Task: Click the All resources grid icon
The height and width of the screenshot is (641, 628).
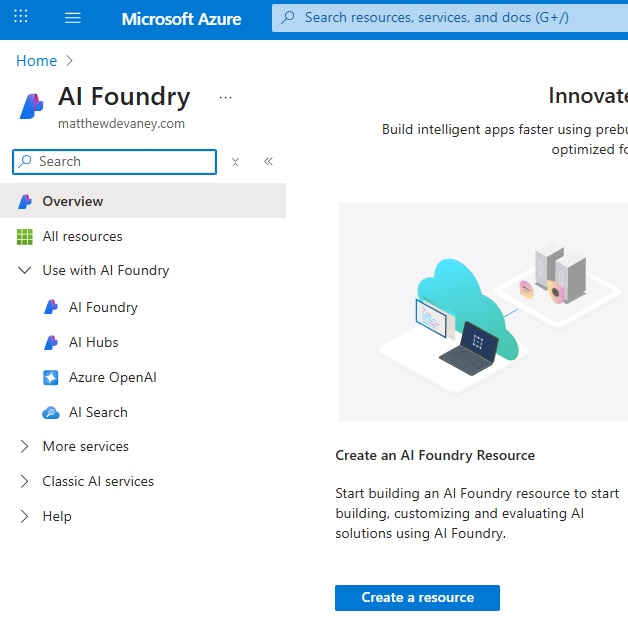Action: click(25, 237)
